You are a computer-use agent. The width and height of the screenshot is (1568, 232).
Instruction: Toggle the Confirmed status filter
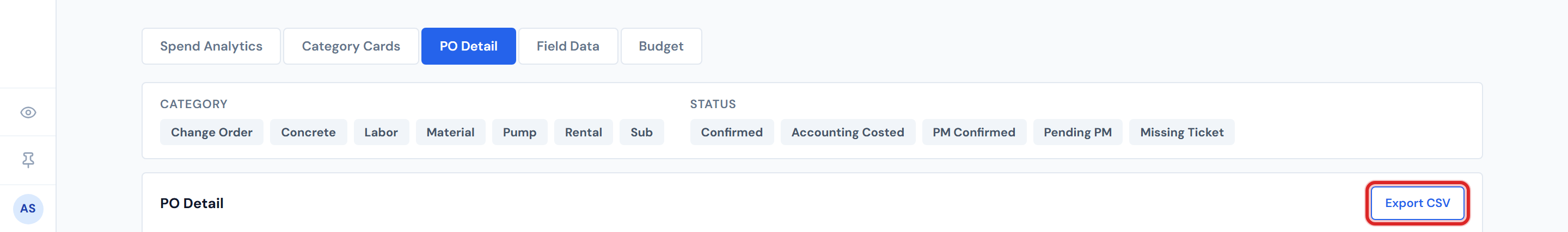pos(731,133)
